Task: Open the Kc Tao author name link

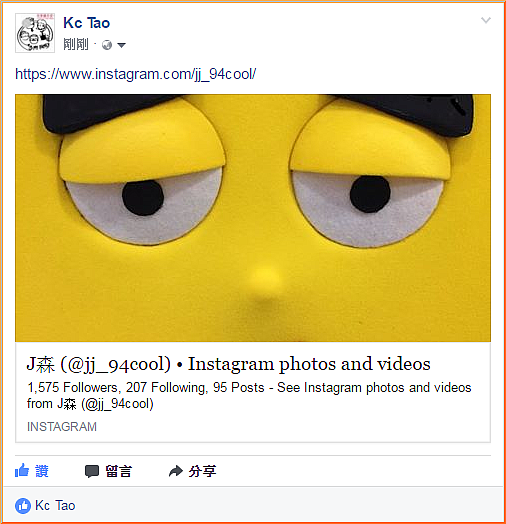Action: tap(87, 23)
